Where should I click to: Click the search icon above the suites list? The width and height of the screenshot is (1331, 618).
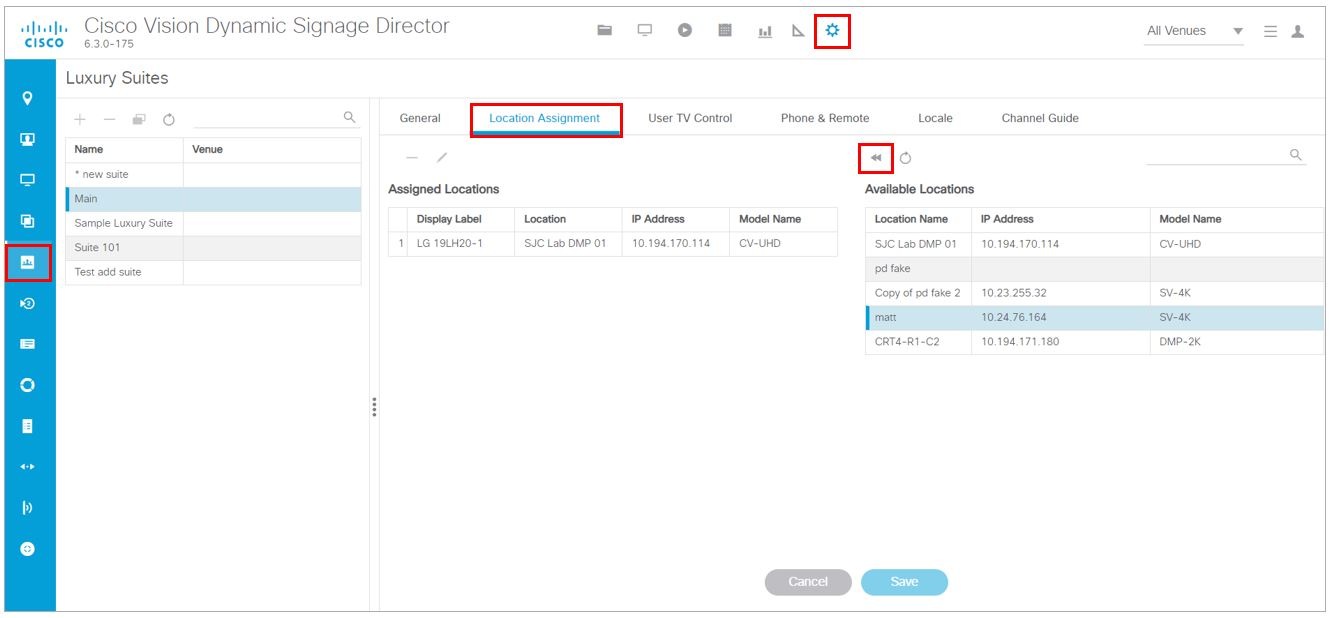click(349, 117)
